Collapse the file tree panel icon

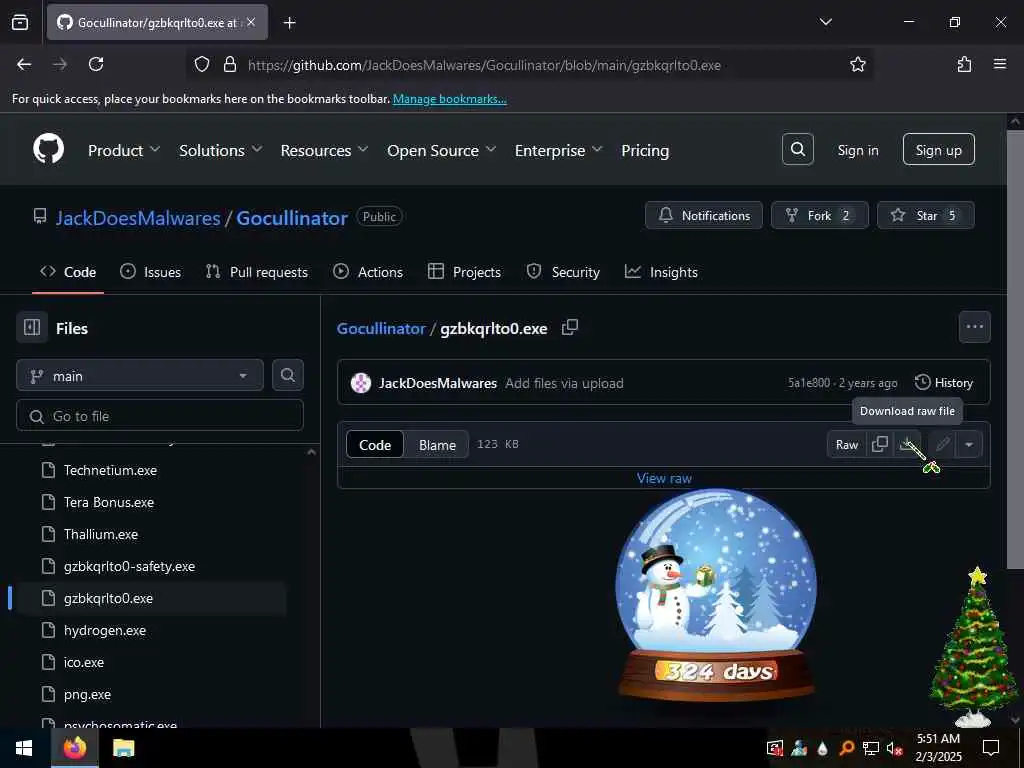(32, 327)
